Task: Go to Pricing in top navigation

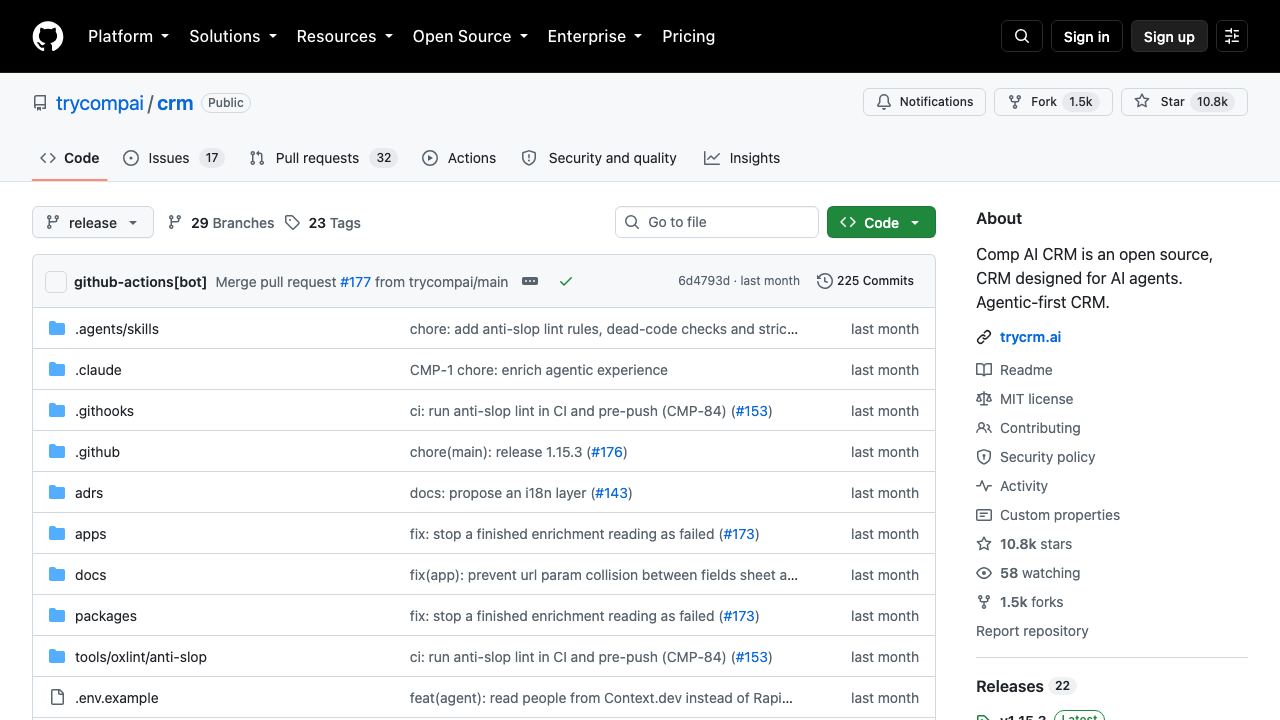Action: click(x=688, y=36)
